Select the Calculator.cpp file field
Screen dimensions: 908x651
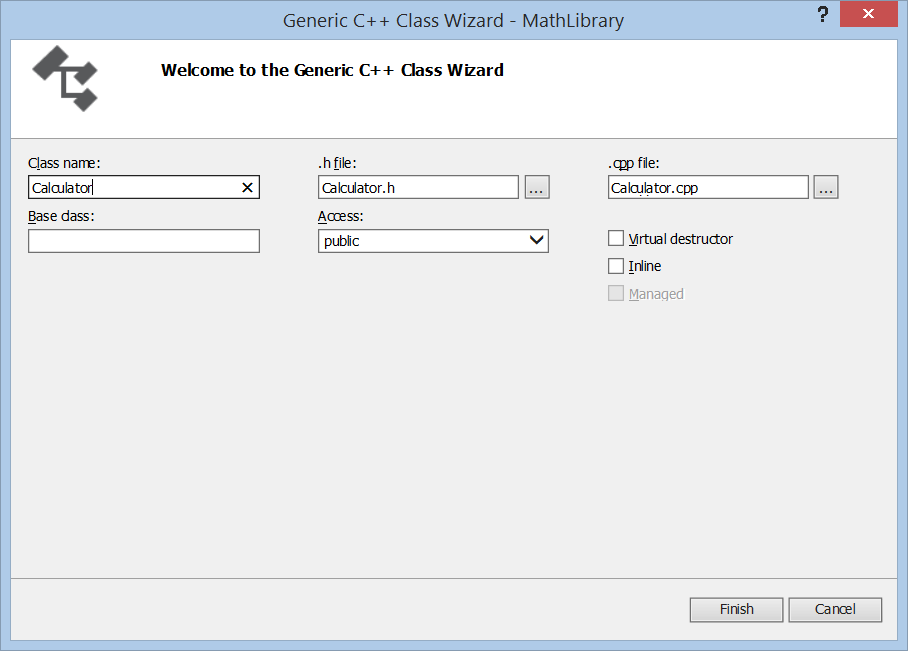click(708, 188)
